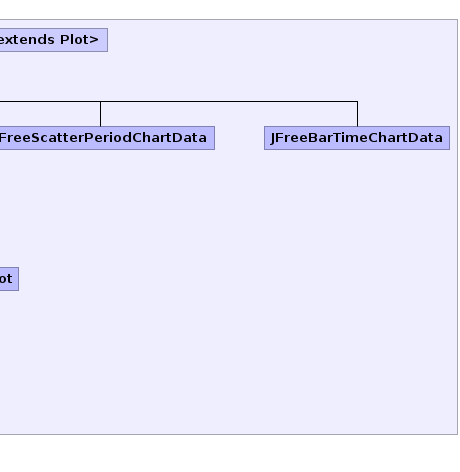
Task: Click the vertical connector above FreeScatterPeriodChartData
Action: (100, 114)
